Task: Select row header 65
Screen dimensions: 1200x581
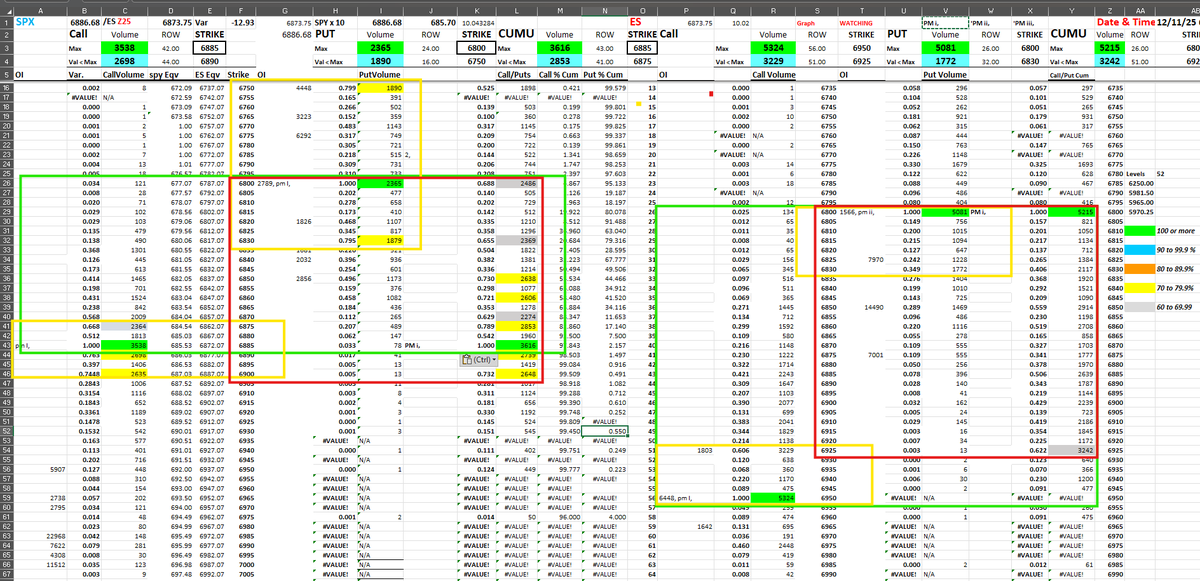Action: [6, 554]
